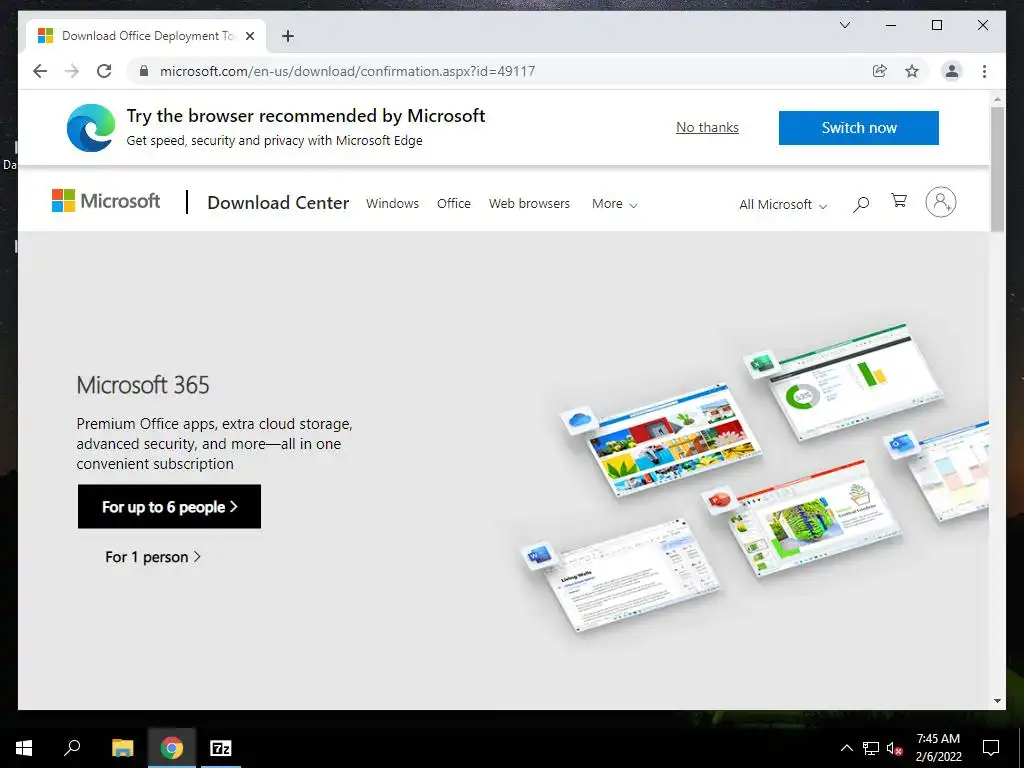Open a new browser tab
Image resolution: width=1024 pixels, height=768 pixels.
[x=287, y=36]
